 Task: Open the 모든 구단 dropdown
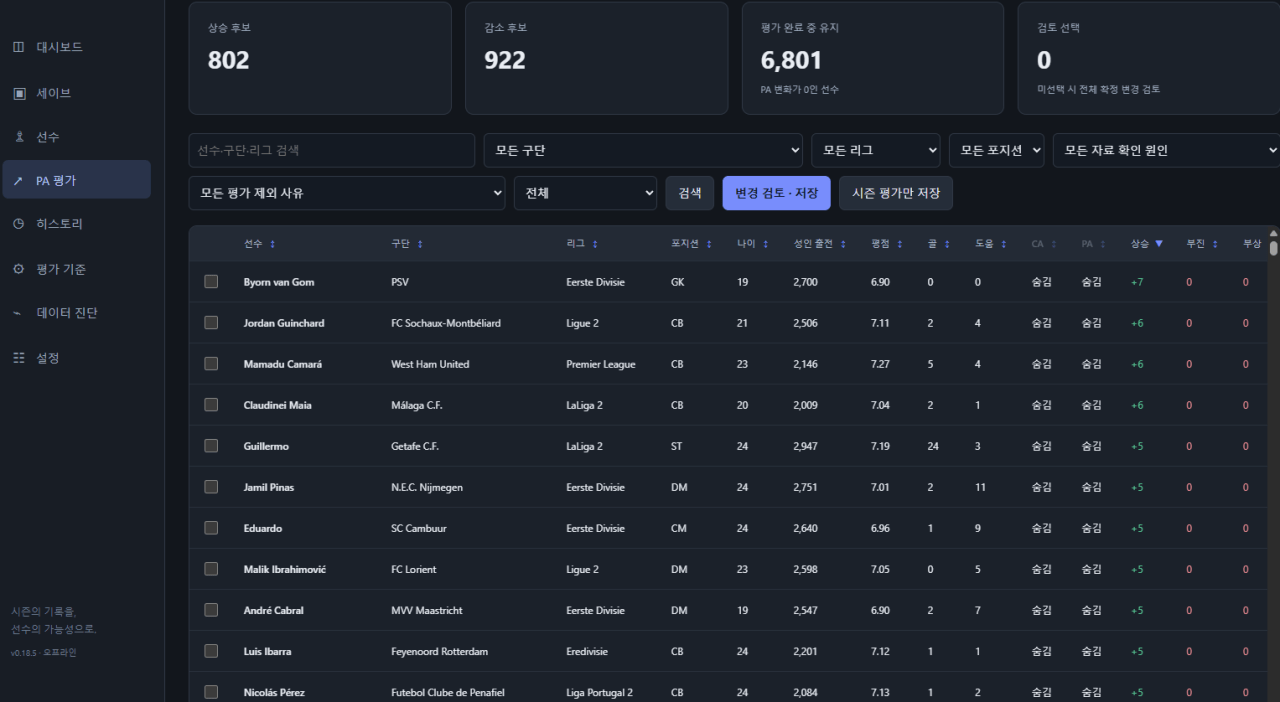(x=643, y=150)
